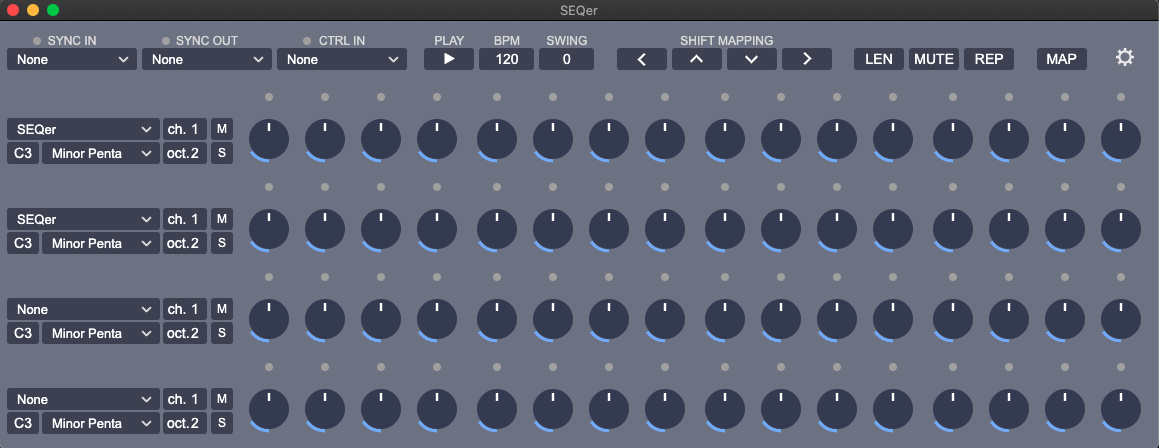
Task: Click the MAP button
Action: pyautogui.click(x=1061, y=59)
